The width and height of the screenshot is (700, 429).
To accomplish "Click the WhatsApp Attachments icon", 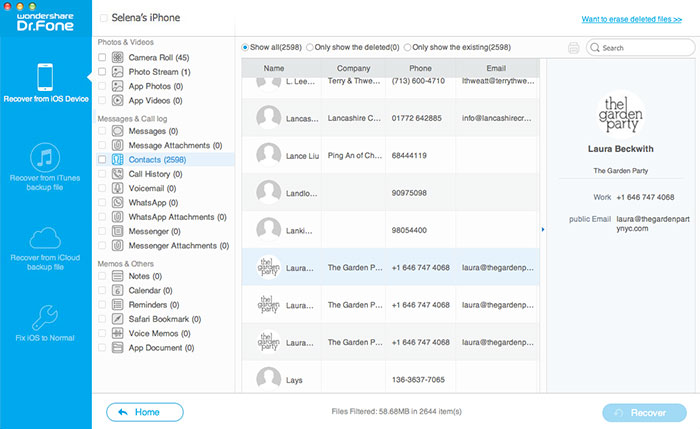I will (x=117, y=217).
